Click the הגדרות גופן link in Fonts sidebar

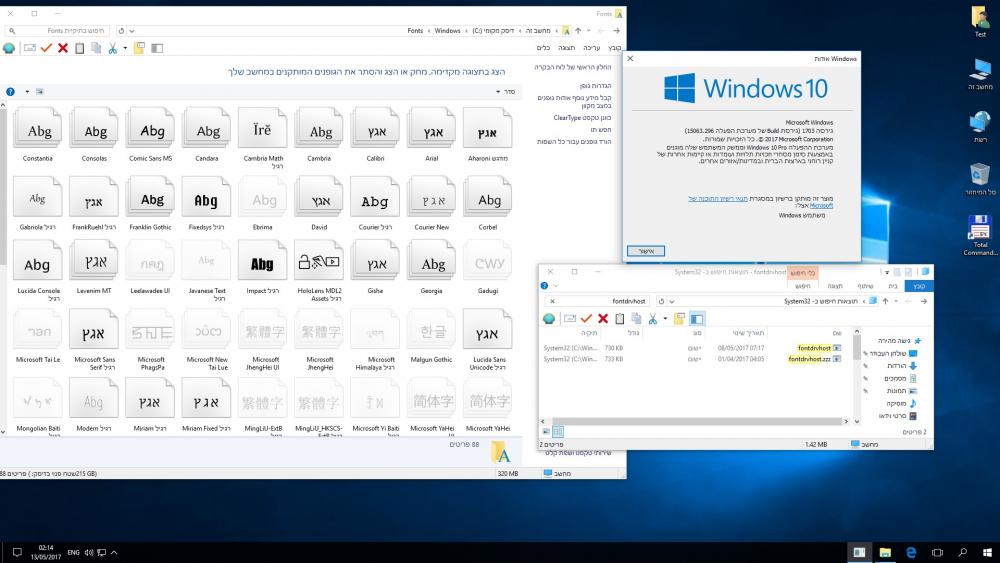click(x=595, y=85)
